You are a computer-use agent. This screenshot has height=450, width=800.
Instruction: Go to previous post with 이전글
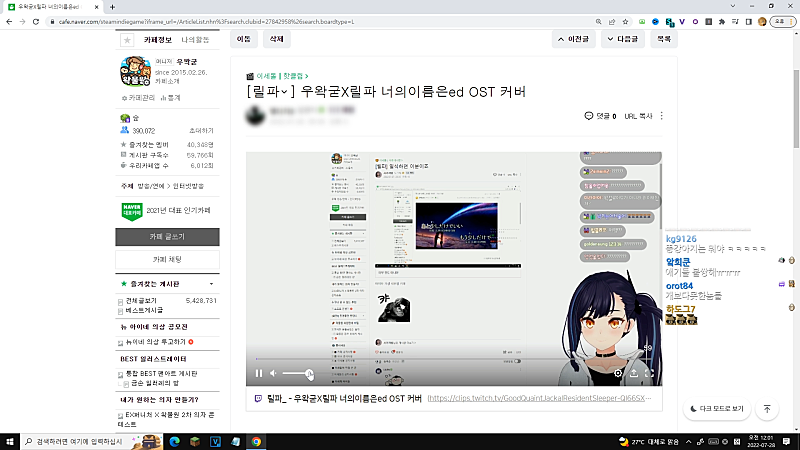[573, 39]
